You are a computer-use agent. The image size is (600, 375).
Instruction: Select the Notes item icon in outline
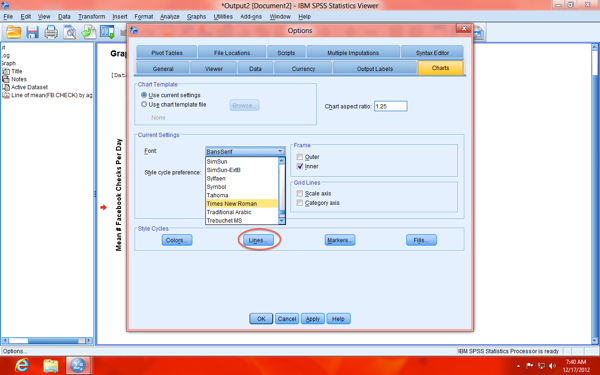(6, 79)
